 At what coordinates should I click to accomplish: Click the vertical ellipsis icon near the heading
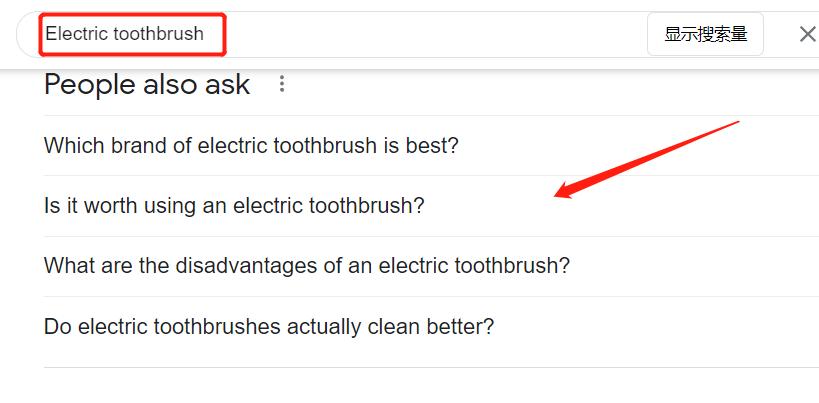282,85
